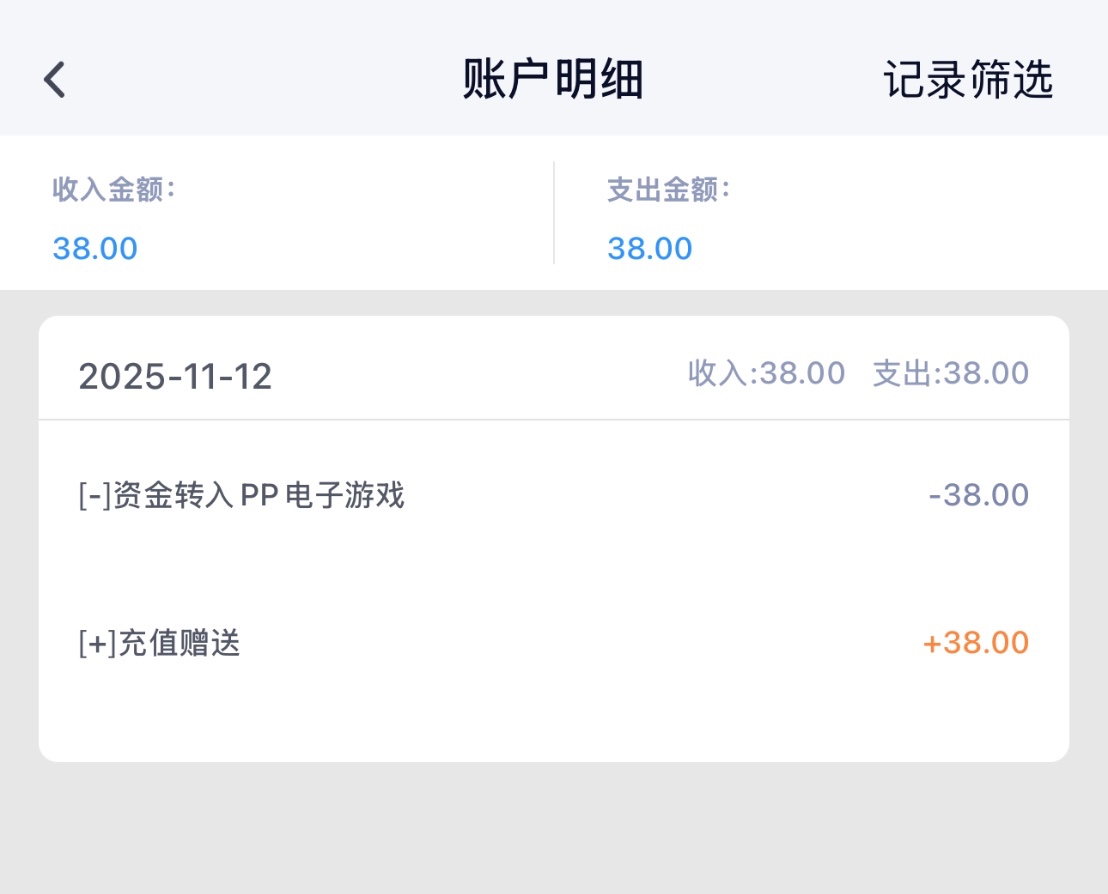Tap the empty gray area below the card
Viewport: 1108px width, 894px height.
tap(553, 830)
